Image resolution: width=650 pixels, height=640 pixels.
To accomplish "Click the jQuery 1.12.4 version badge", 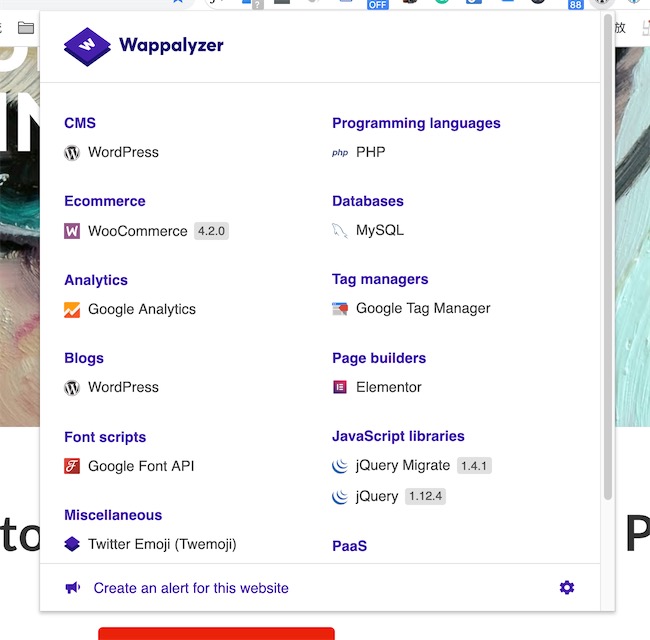I will click(x=425, y=496).
